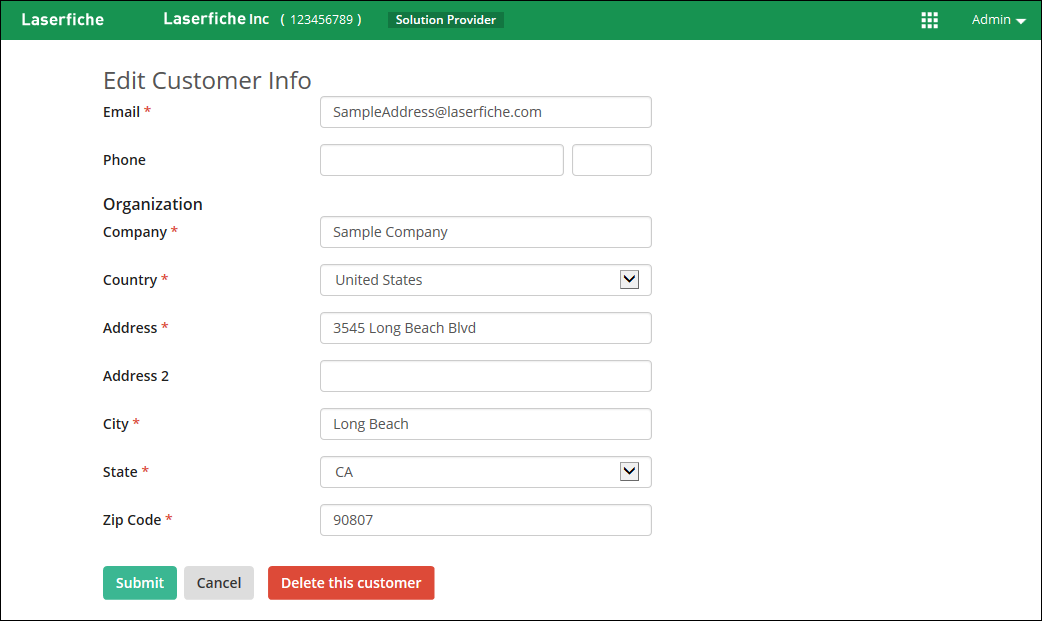Focus the empty Address 2 field
The height and width of the screenshot is (621, 1042).
coord(486,376)
